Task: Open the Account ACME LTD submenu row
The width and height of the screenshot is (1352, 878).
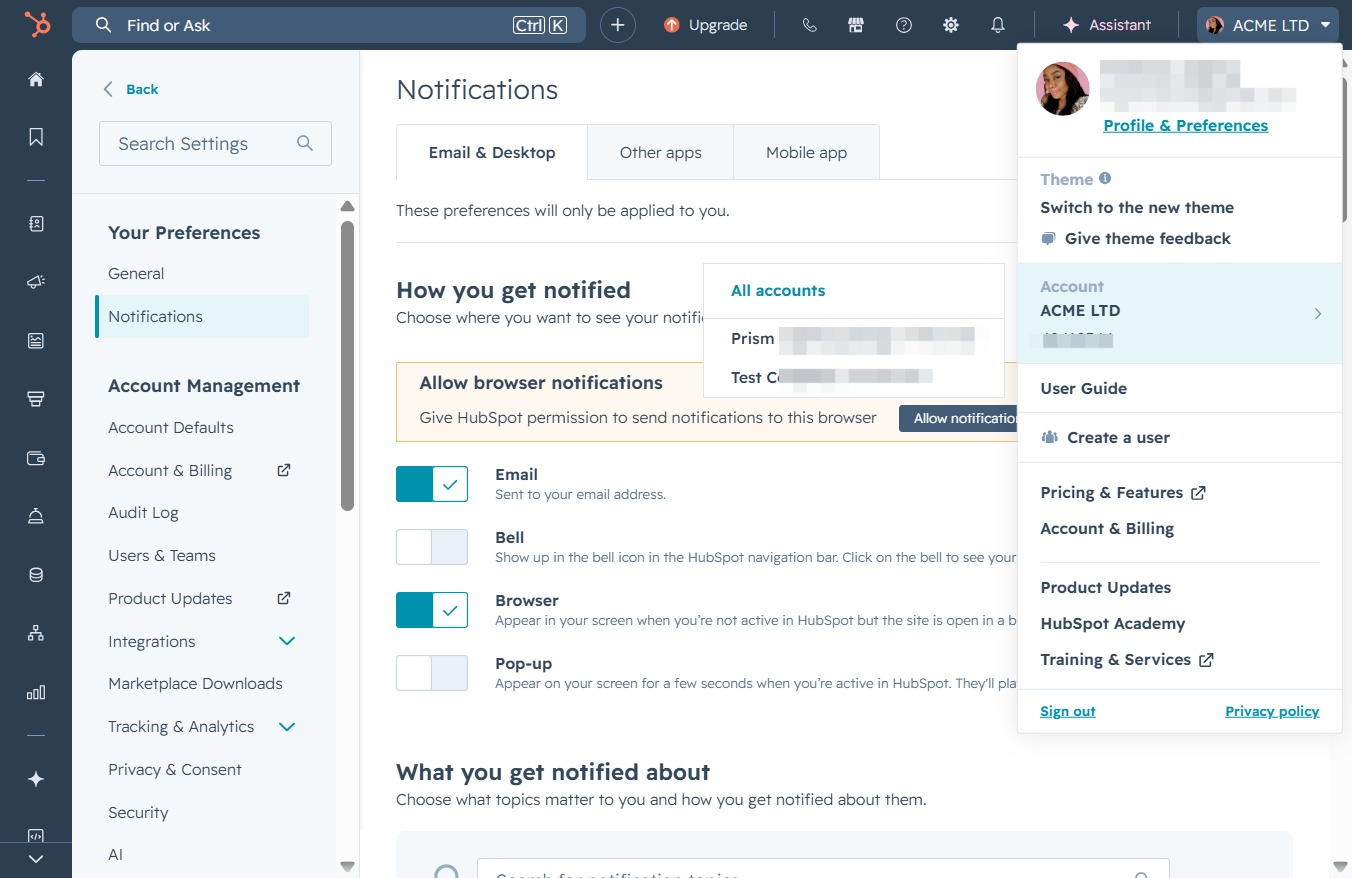Action: tap(1180, 313)
